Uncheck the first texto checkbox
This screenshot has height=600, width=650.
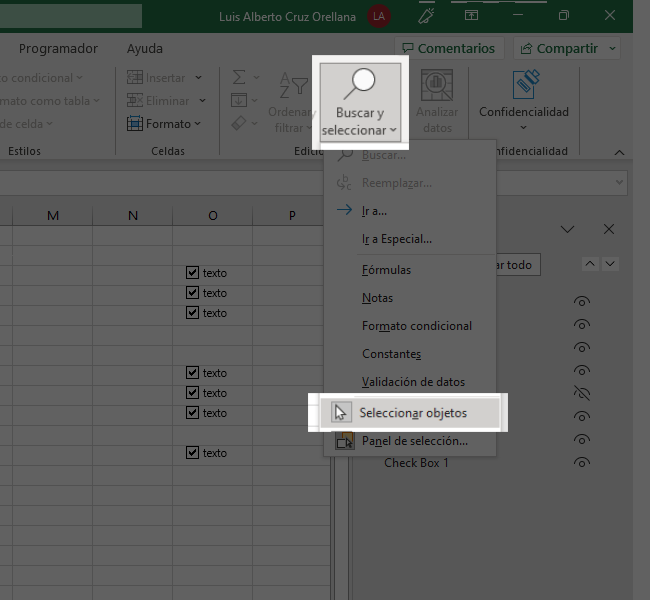[x=192, y=272]
